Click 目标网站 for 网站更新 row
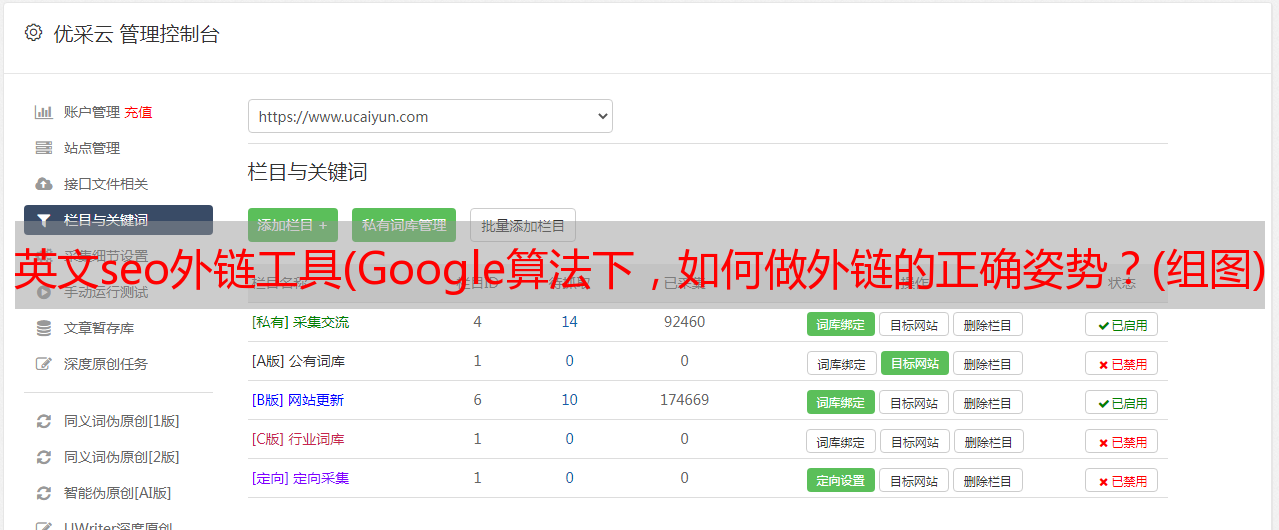Viewport: 1279px width, 530px height. tap(914, 402)
